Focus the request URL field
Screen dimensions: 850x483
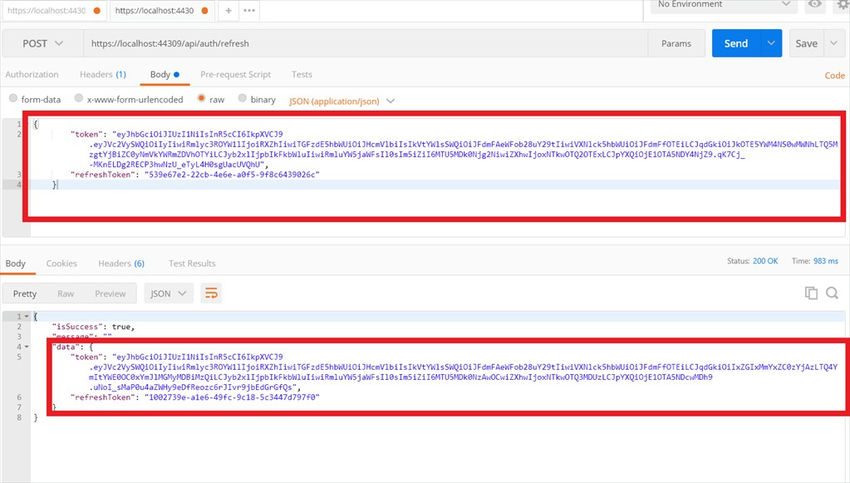pyautogui.click(x=365, y=43)
